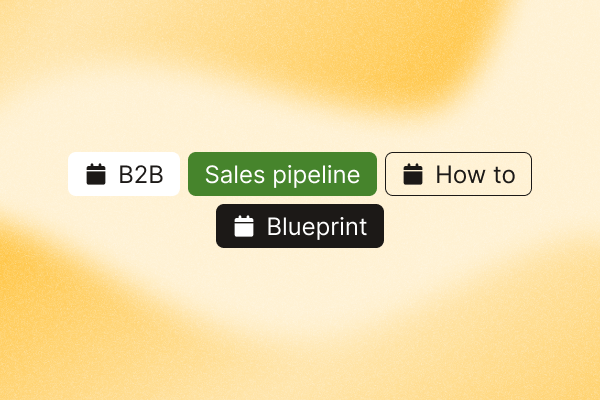Tap the word "How" in outlined chip
This screenshot has width=600, height=400.
[x=461, y=175]
